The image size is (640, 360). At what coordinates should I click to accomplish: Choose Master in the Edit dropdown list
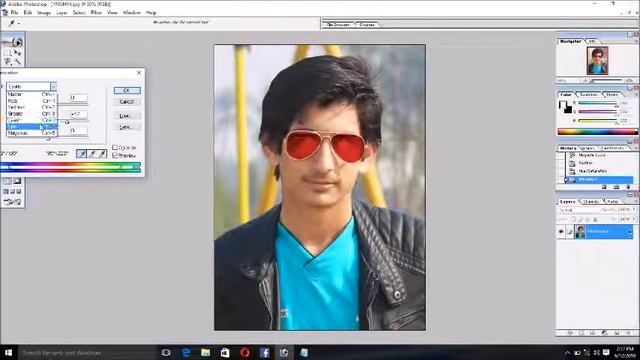coord(32,94)
